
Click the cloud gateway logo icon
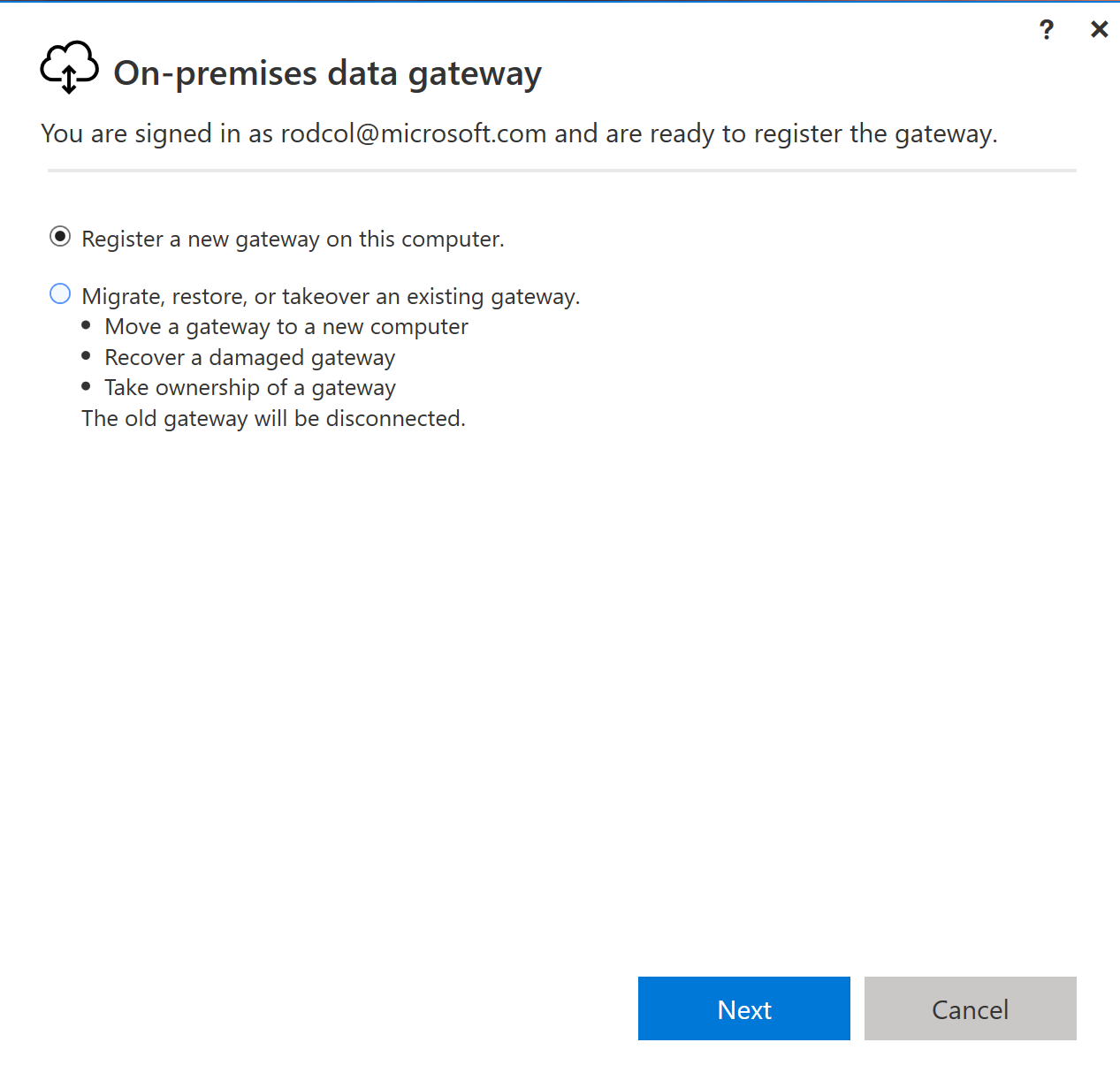click(69, 67)
